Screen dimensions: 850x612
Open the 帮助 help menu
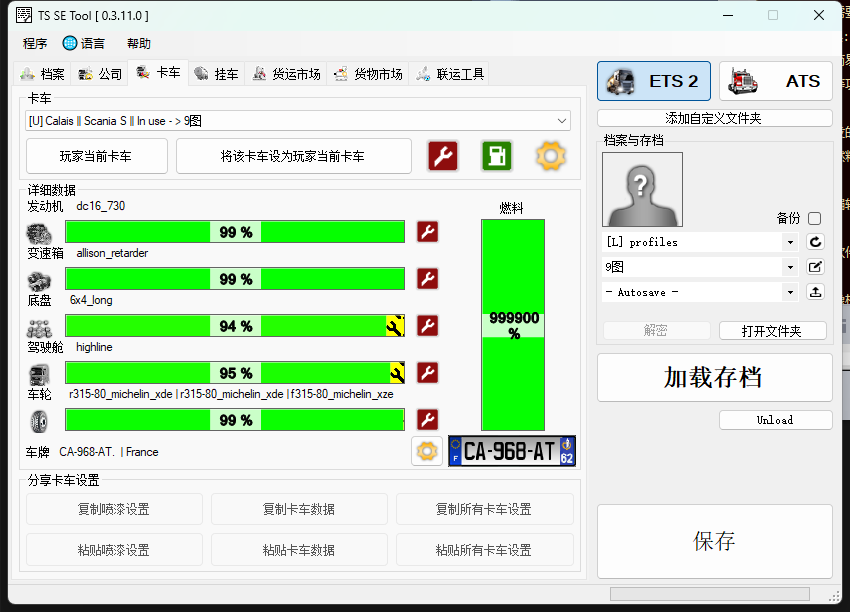pos(139,43)
